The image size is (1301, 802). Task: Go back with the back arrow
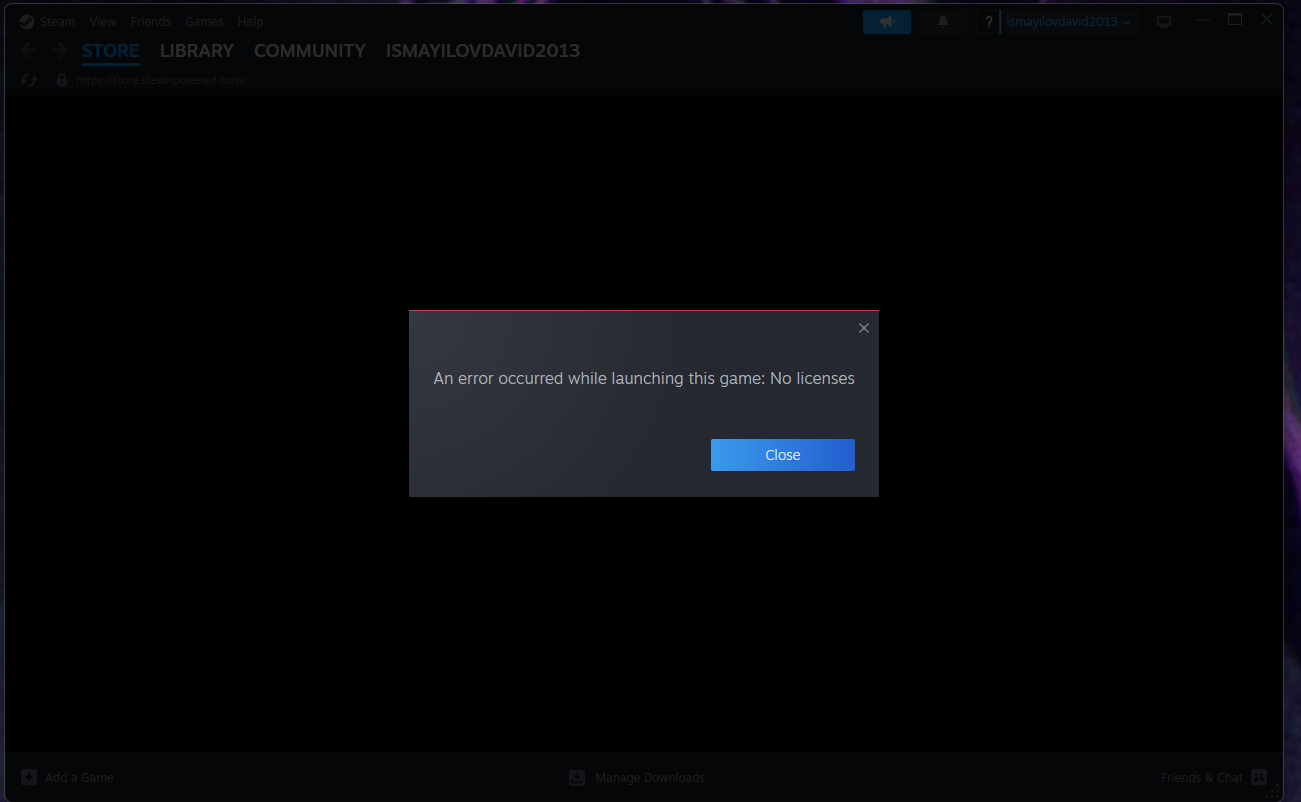28,51
